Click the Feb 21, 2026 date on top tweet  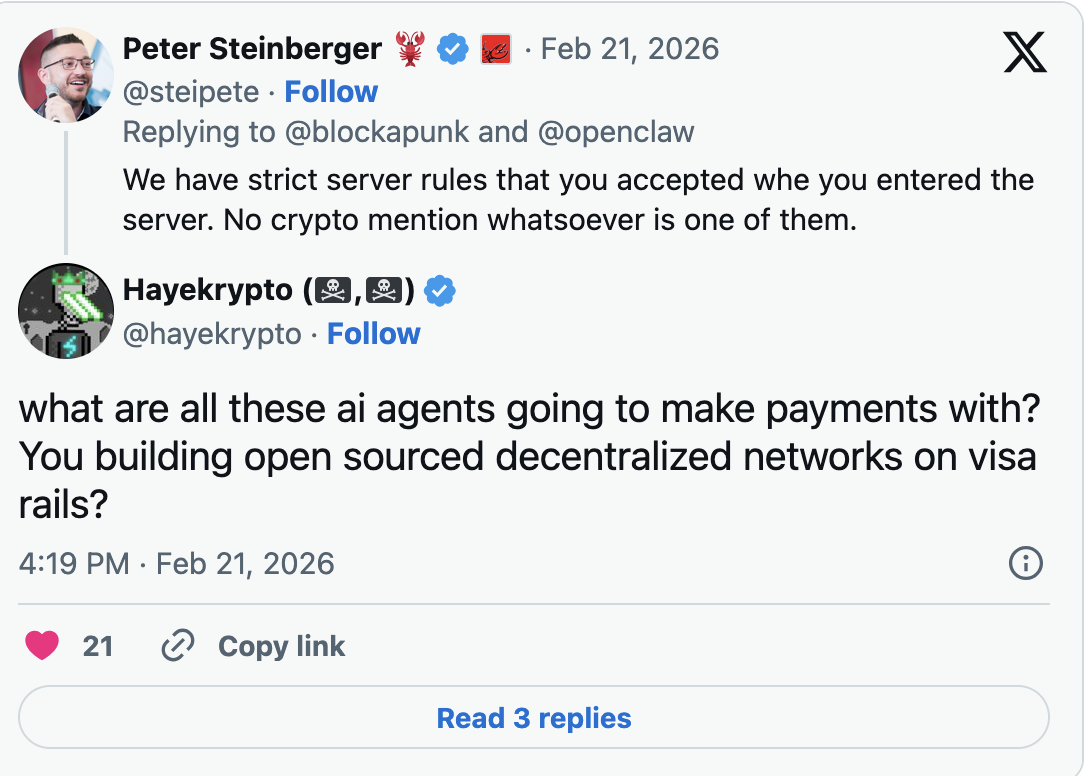tap(630, 47)
